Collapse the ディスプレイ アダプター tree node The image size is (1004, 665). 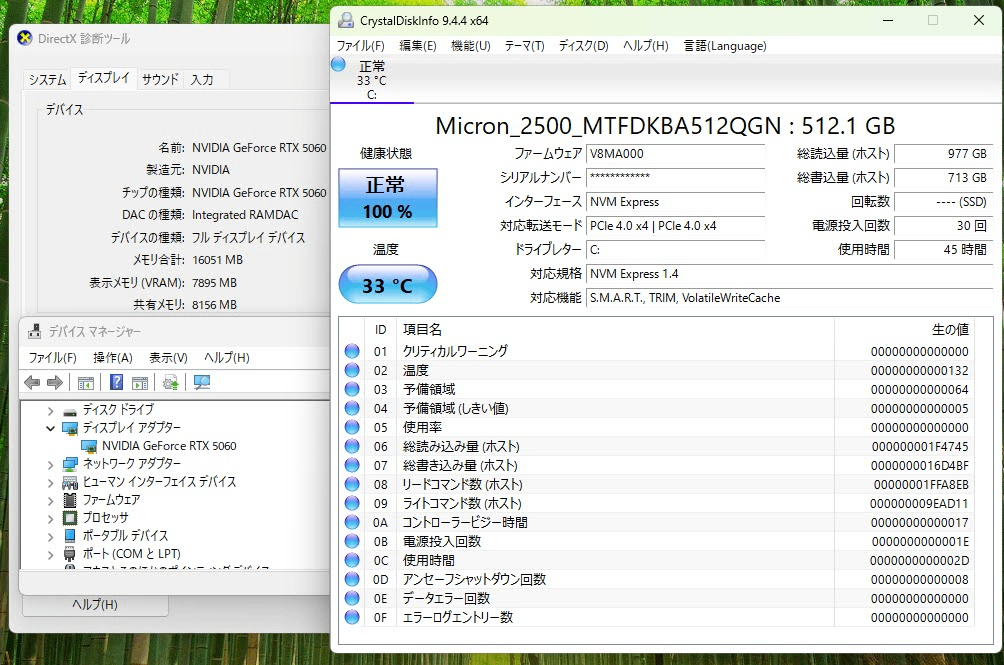click(51, 428)
